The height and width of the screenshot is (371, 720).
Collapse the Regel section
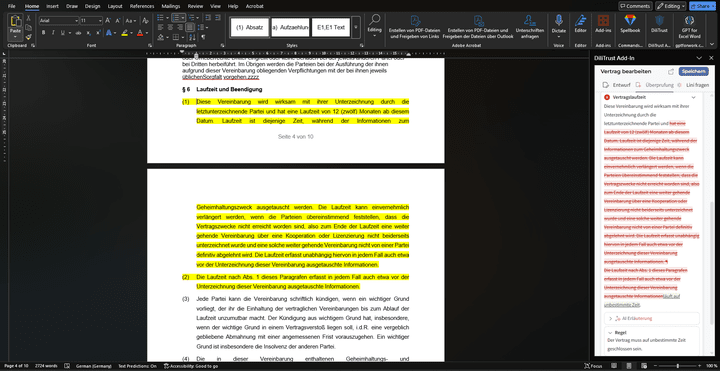611,332
